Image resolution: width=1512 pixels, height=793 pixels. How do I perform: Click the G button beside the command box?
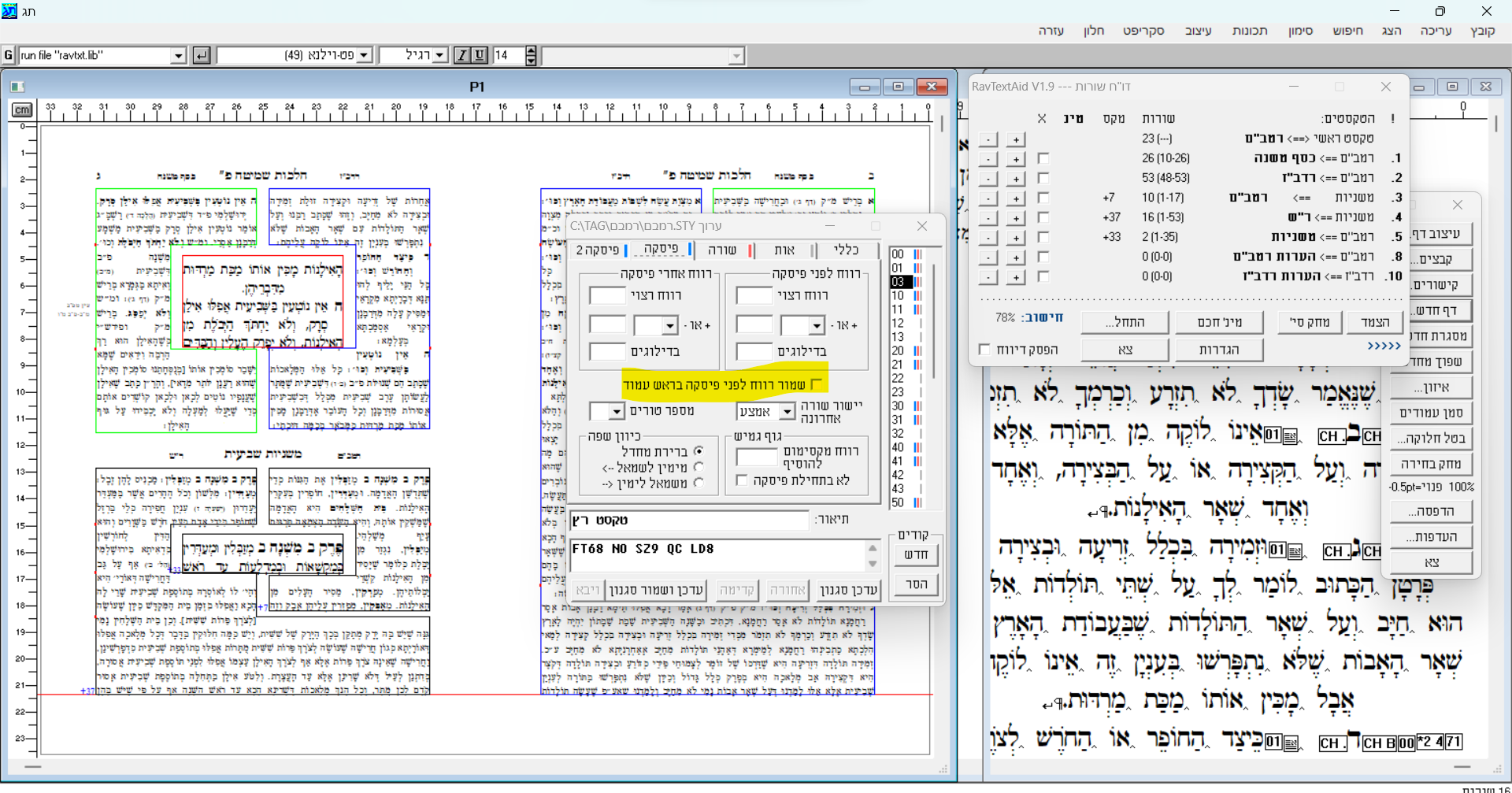8,55
